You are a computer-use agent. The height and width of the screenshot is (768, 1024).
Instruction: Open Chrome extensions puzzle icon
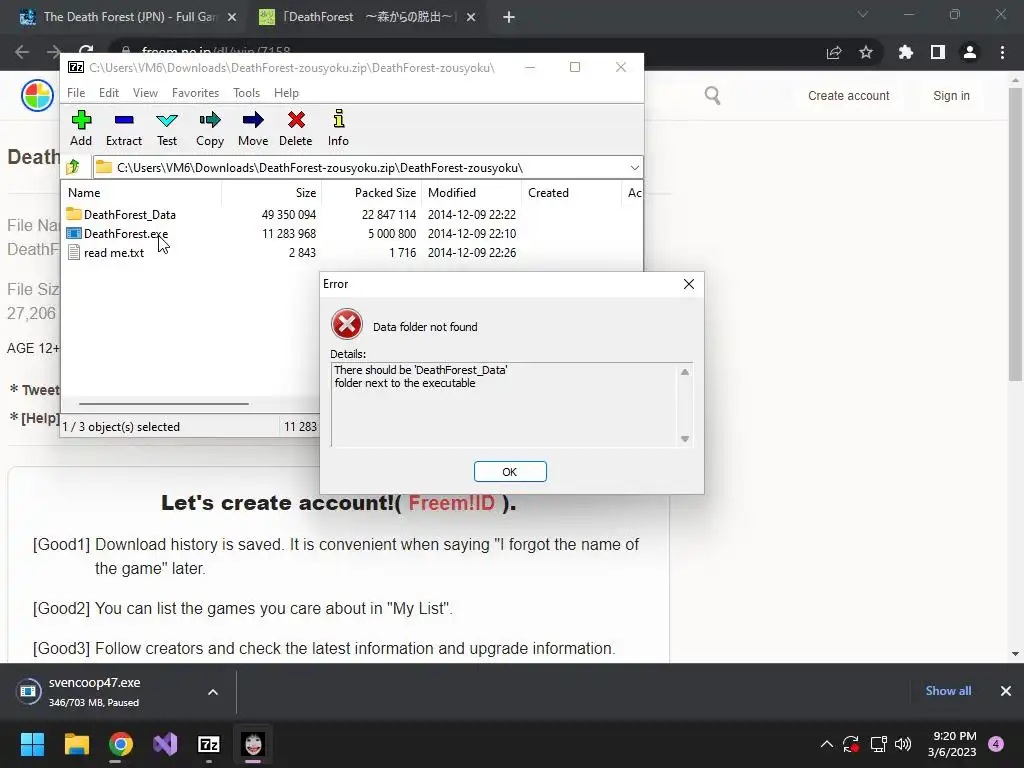click(906, 52)
